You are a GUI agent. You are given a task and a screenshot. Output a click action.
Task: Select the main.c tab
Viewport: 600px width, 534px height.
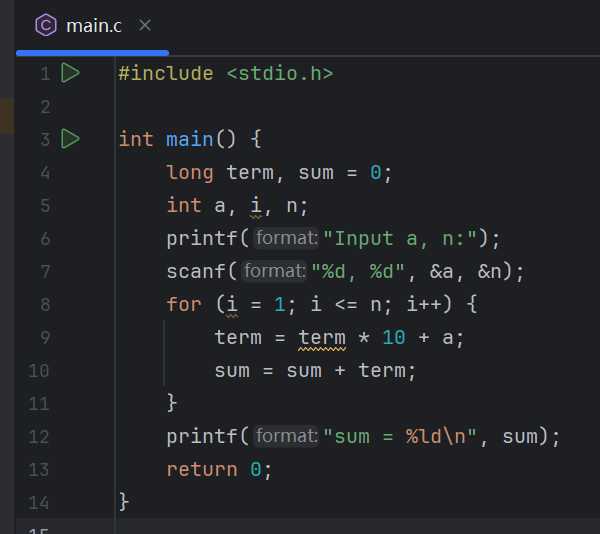(x=93, y=25)
